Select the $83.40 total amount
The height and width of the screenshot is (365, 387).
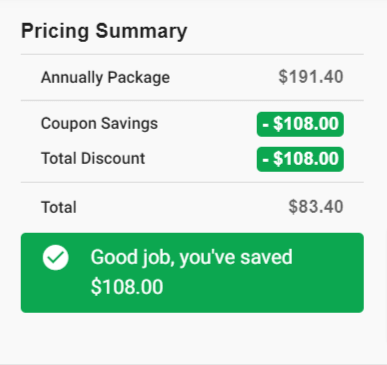click(316, 207)
